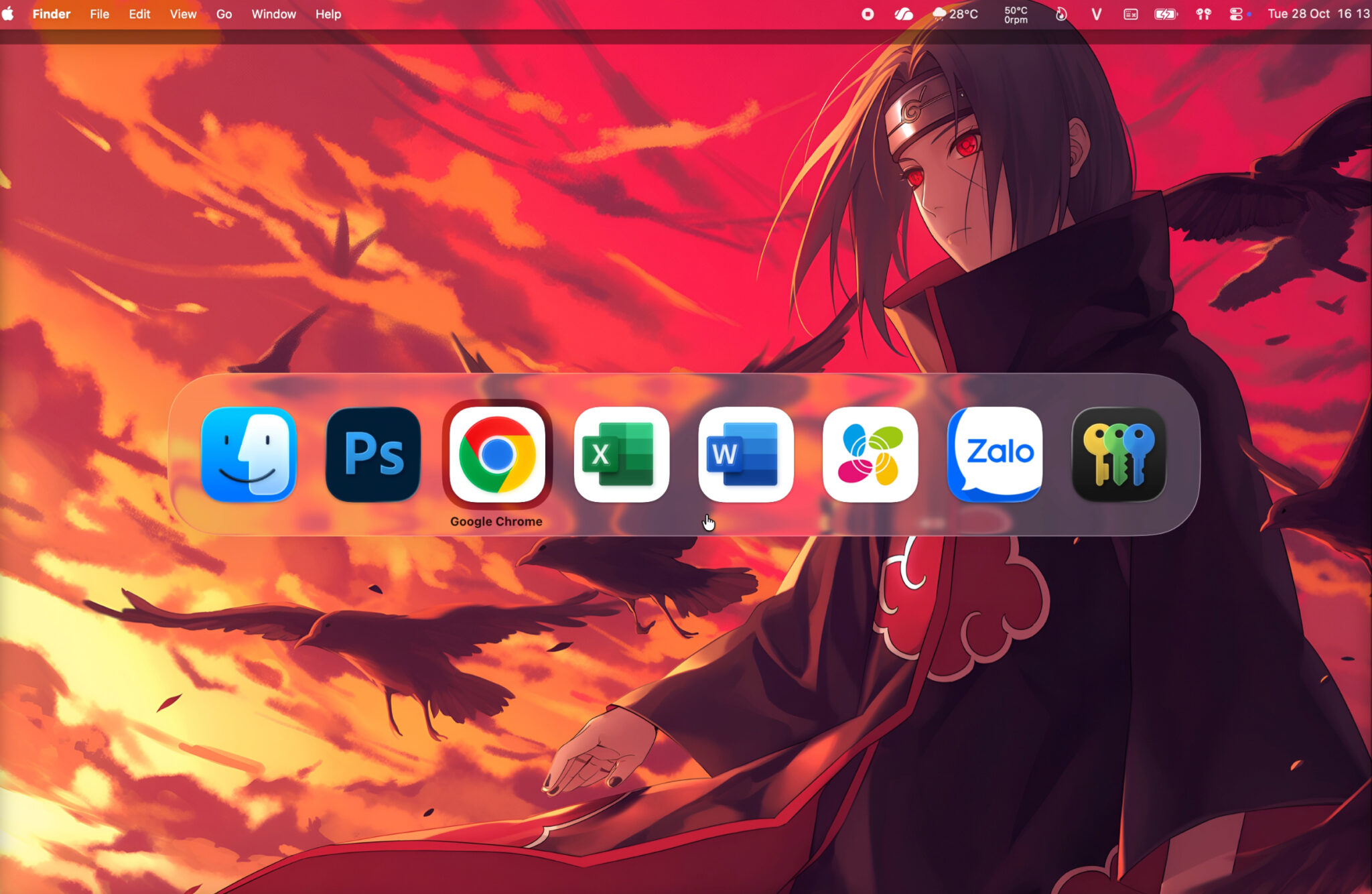Switch to Microsoft Word
The height and width of the screenshot is (894, 1372).
746,454
